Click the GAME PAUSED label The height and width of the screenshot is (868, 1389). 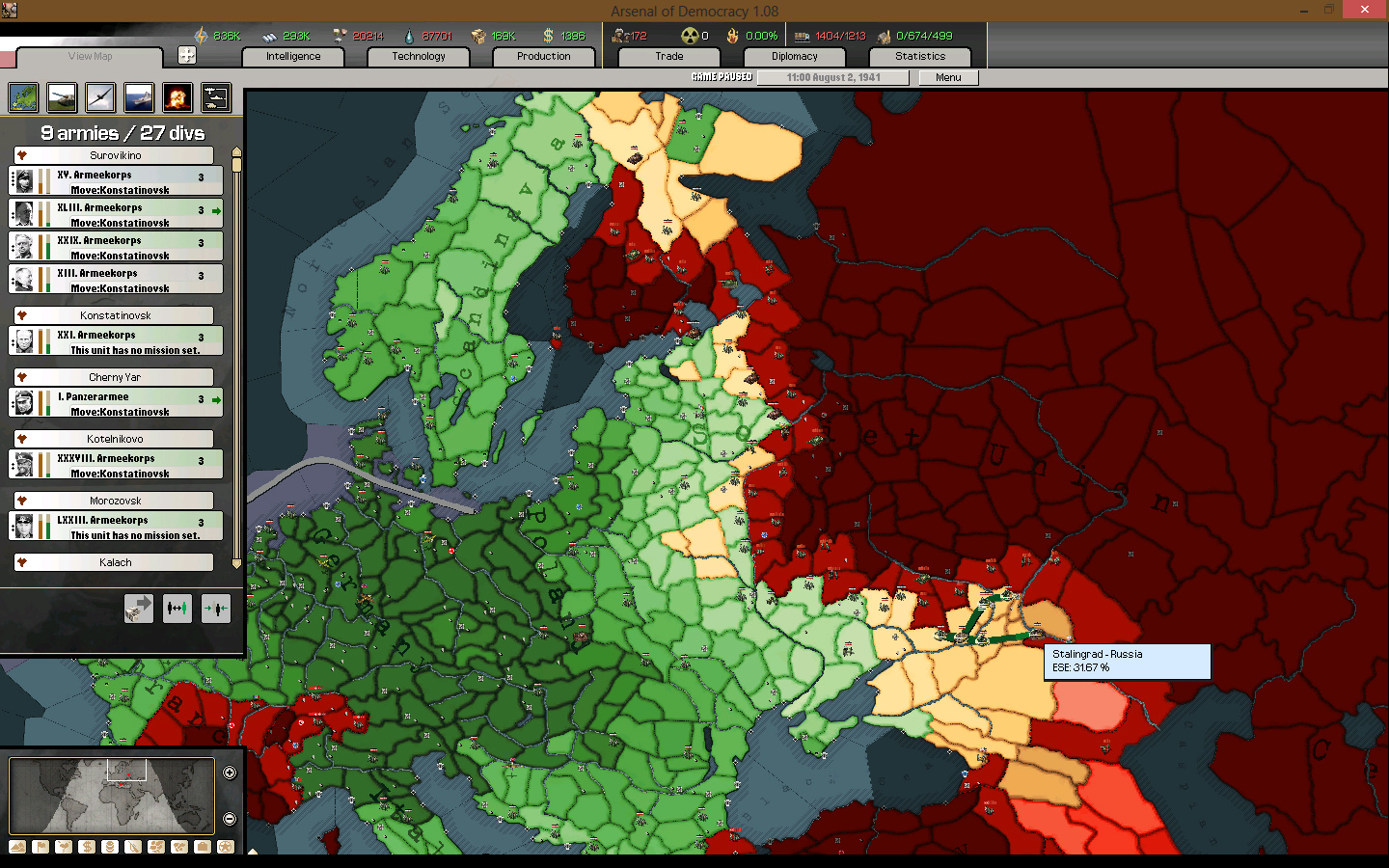722,77
